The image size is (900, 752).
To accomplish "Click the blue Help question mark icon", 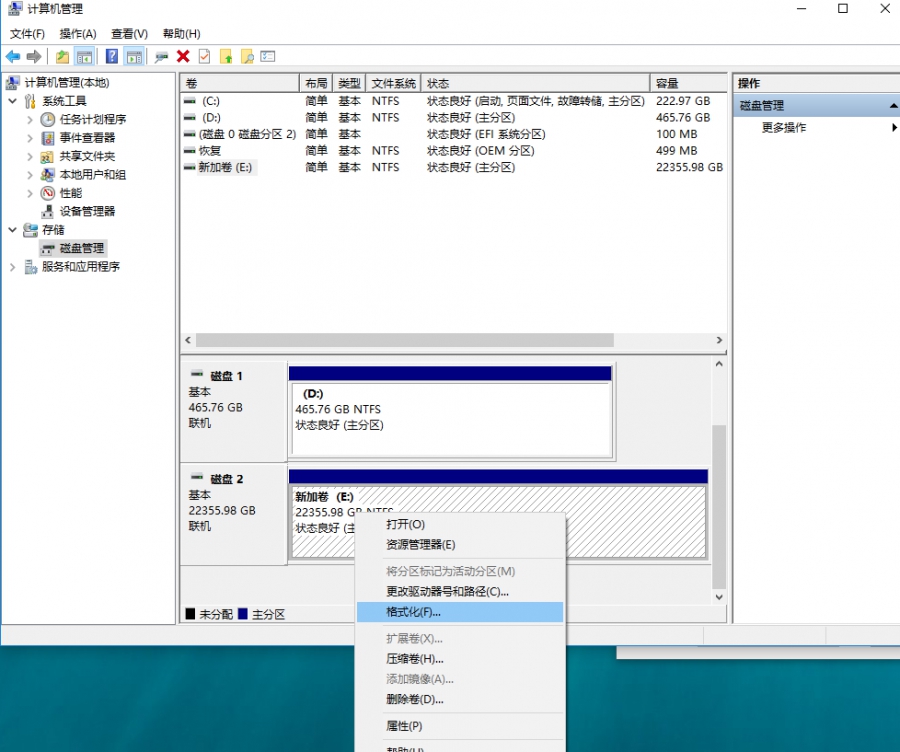I will tap(112, 57).
